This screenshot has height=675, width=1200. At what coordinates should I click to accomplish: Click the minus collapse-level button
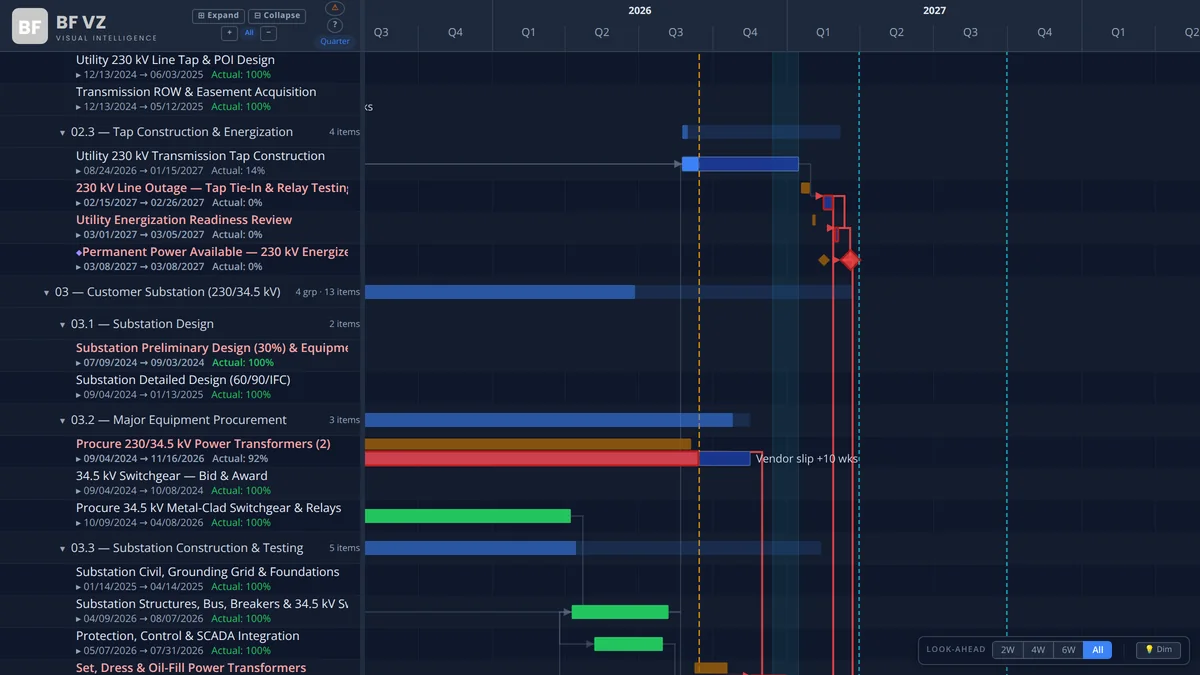269,33
